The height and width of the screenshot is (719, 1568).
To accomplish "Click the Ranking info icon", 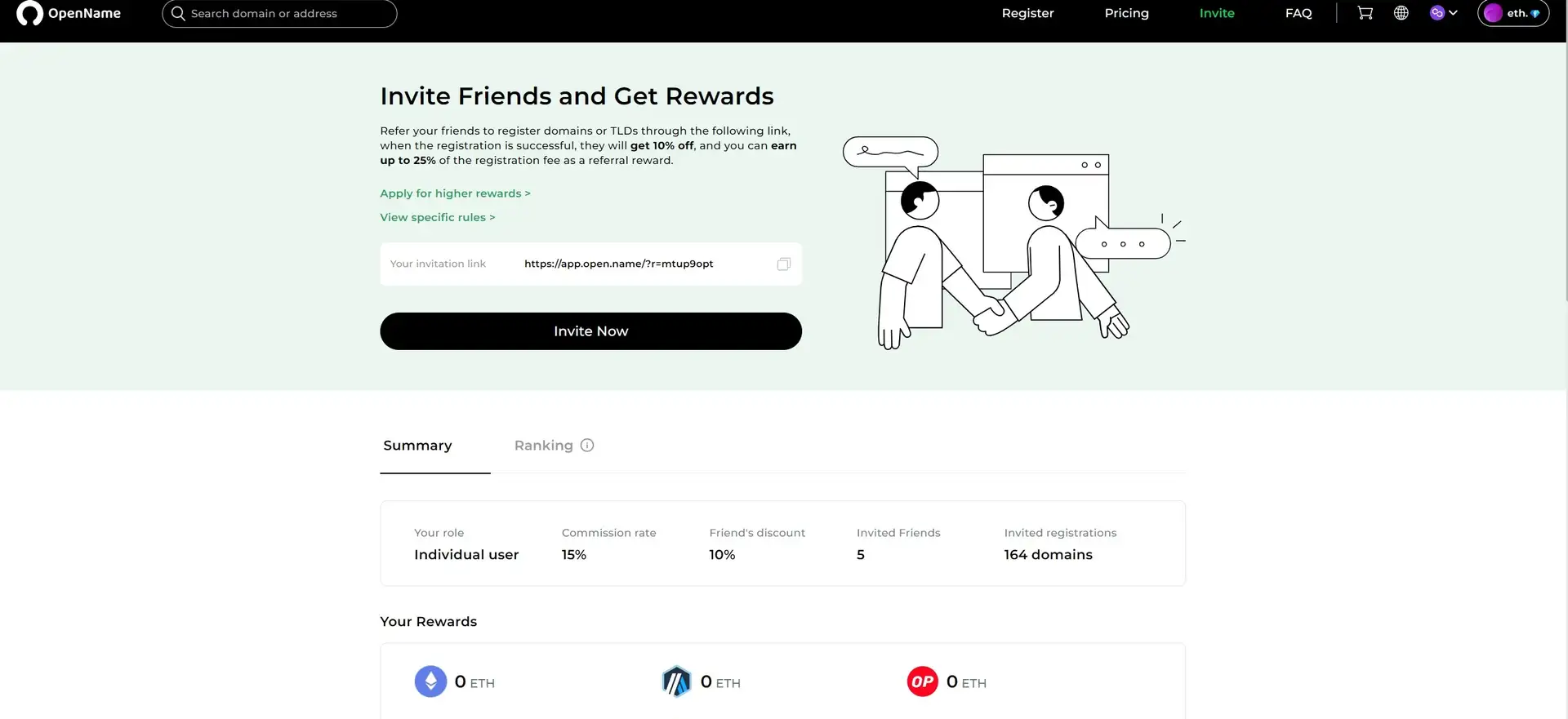I will coord(586,446).
